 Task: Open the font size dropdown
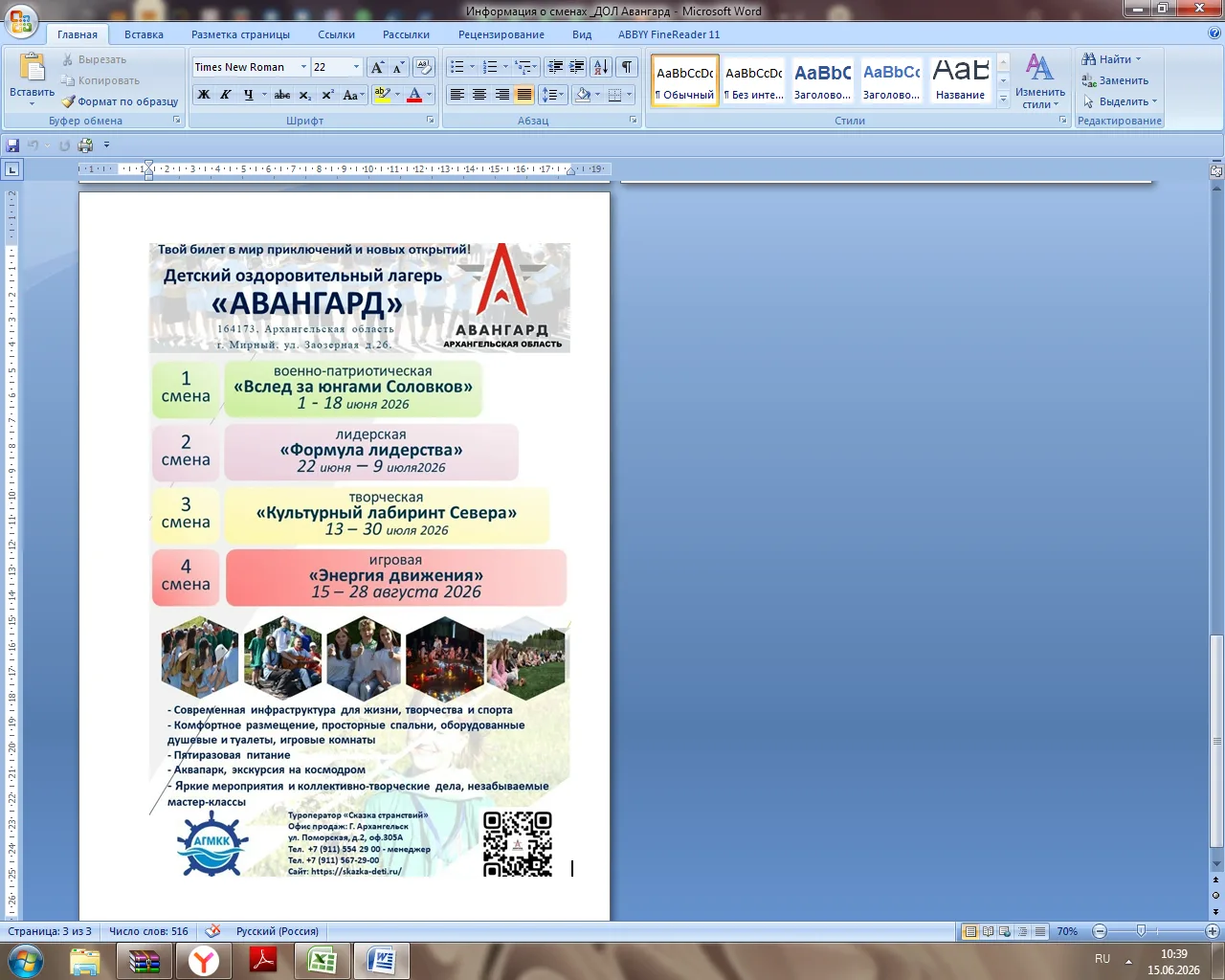[356, 67]
